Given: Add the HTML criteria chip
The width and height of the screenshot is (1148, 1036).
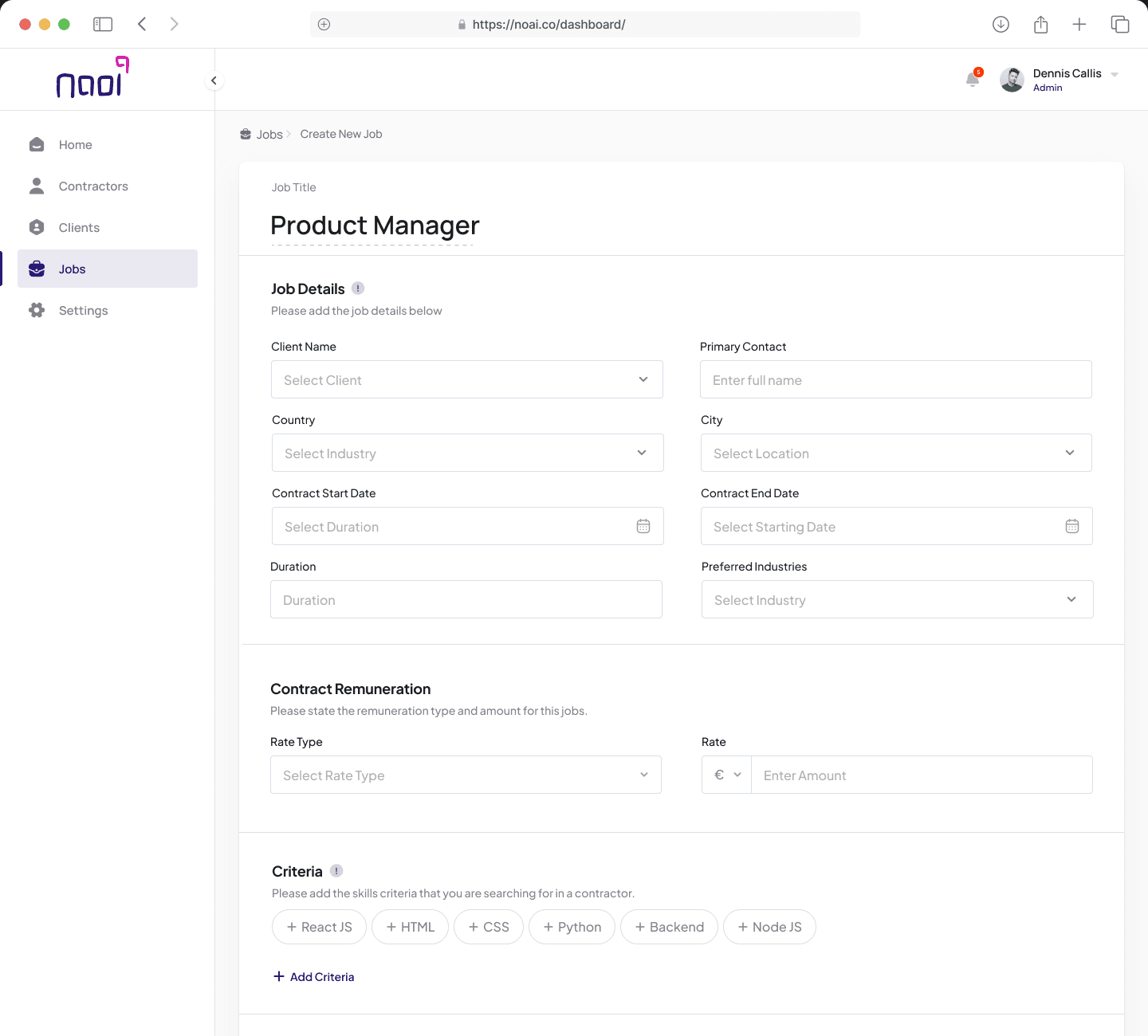Looking at the screenshot, I should 410,927.
